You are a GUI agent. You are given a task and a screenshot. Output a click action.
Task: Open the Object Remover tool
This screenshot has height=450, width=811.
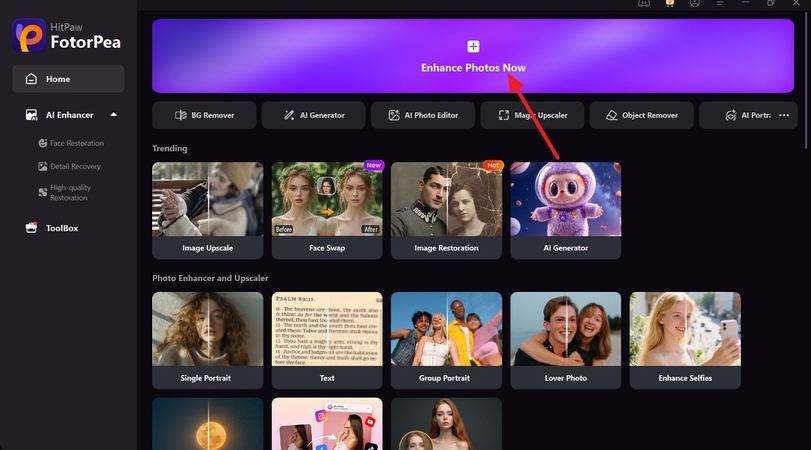pos(641,115)
